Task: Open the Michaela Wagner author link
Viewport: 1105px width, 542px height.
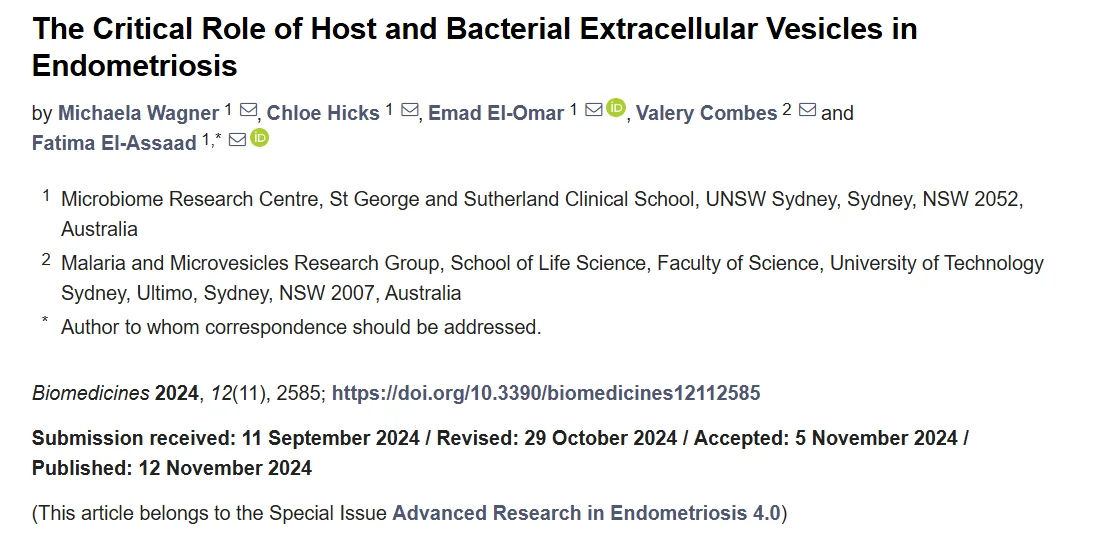Action: click(x=139, y=113)
